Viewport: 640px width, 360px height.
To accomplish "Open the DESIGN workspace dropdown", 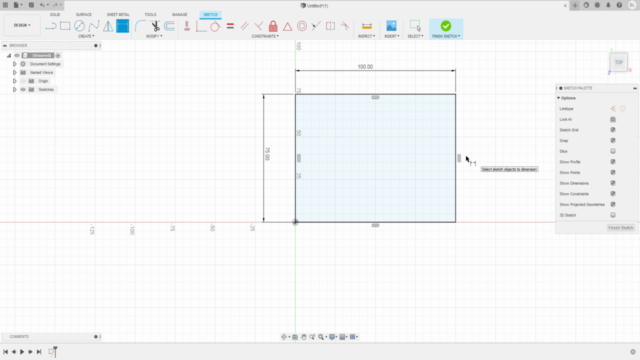I will pos(22,25).
